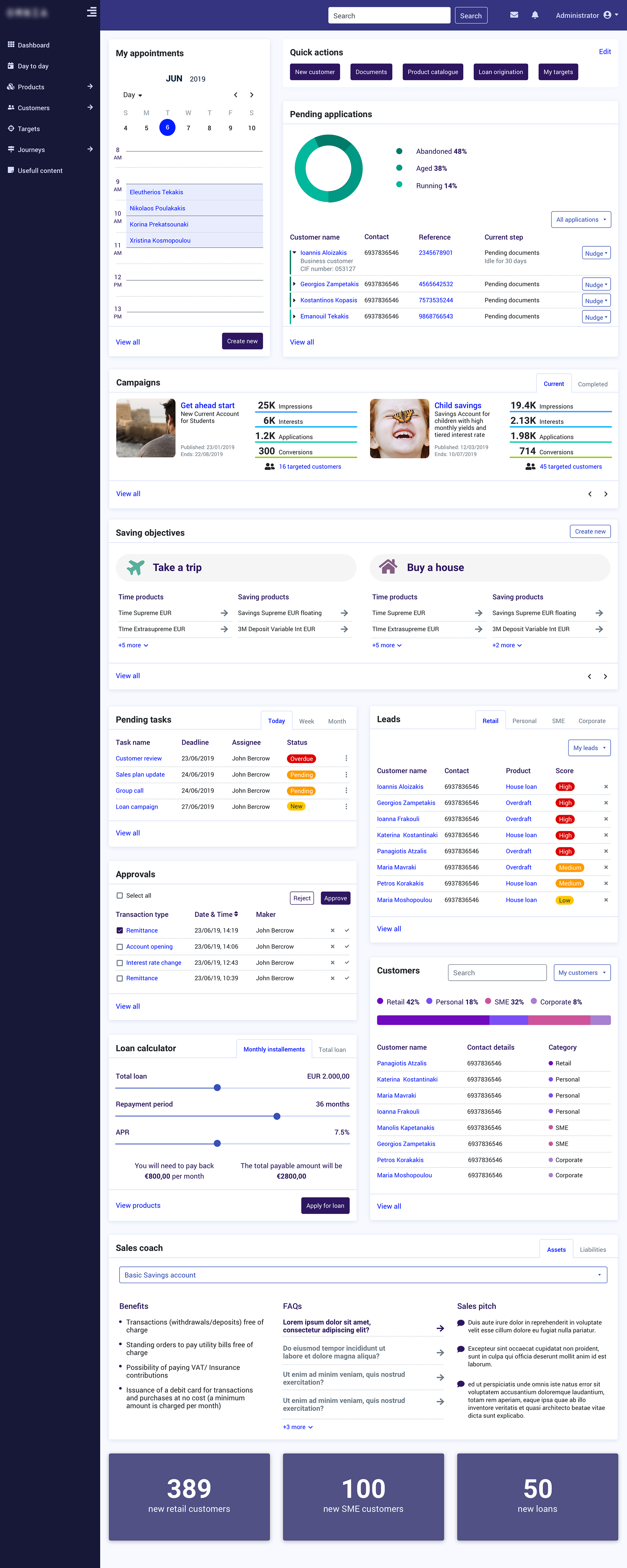Dismiss Ioannis Aloizakis lead with x icon
627x1568 pixels.
[x=606, y=787]
